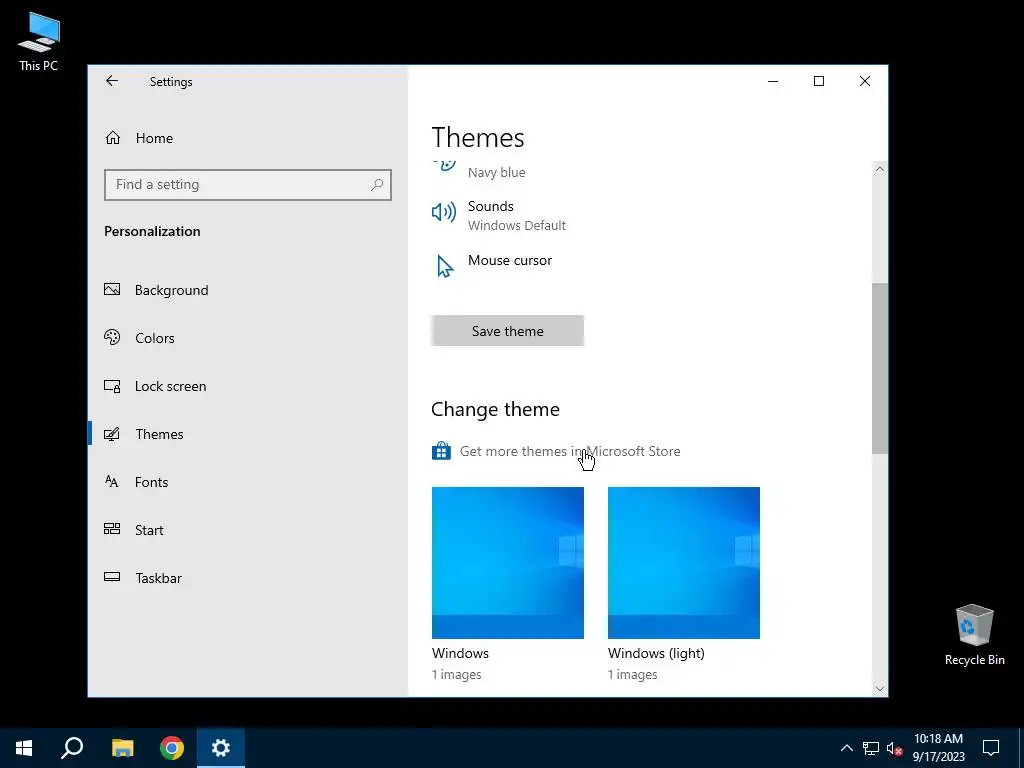1024x768 pixels.
Task: Select the Windows theme thumbnail
Action: click(507, 563)
